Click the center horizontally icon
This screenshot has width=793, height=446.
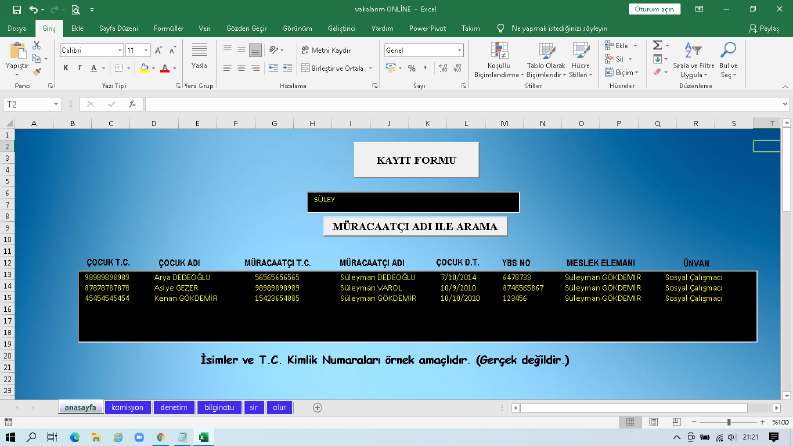241,68
